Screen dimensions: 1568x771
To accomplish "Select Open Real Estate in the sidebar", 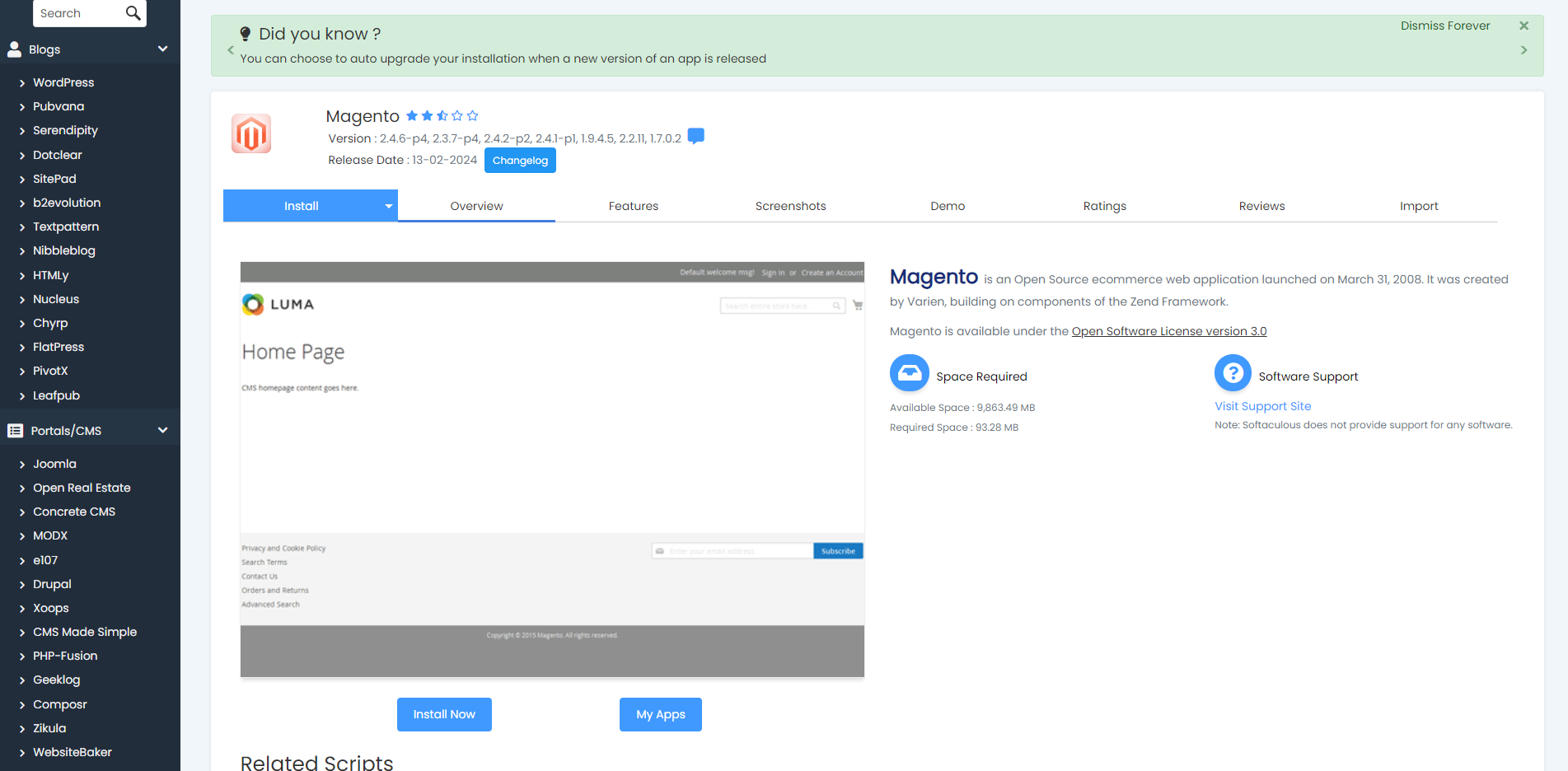I will [82, 488].
